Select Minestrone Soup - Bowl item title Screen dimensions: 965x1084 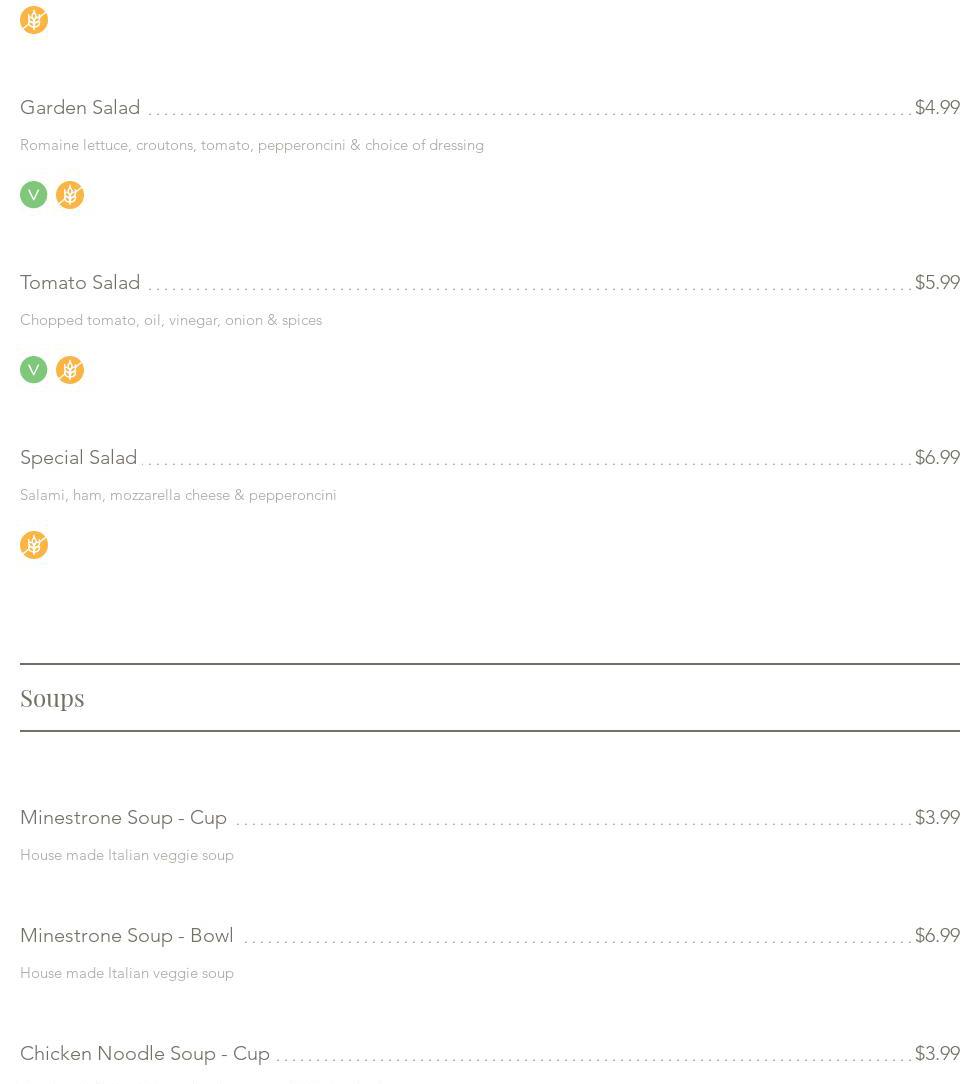click(126, 936)
